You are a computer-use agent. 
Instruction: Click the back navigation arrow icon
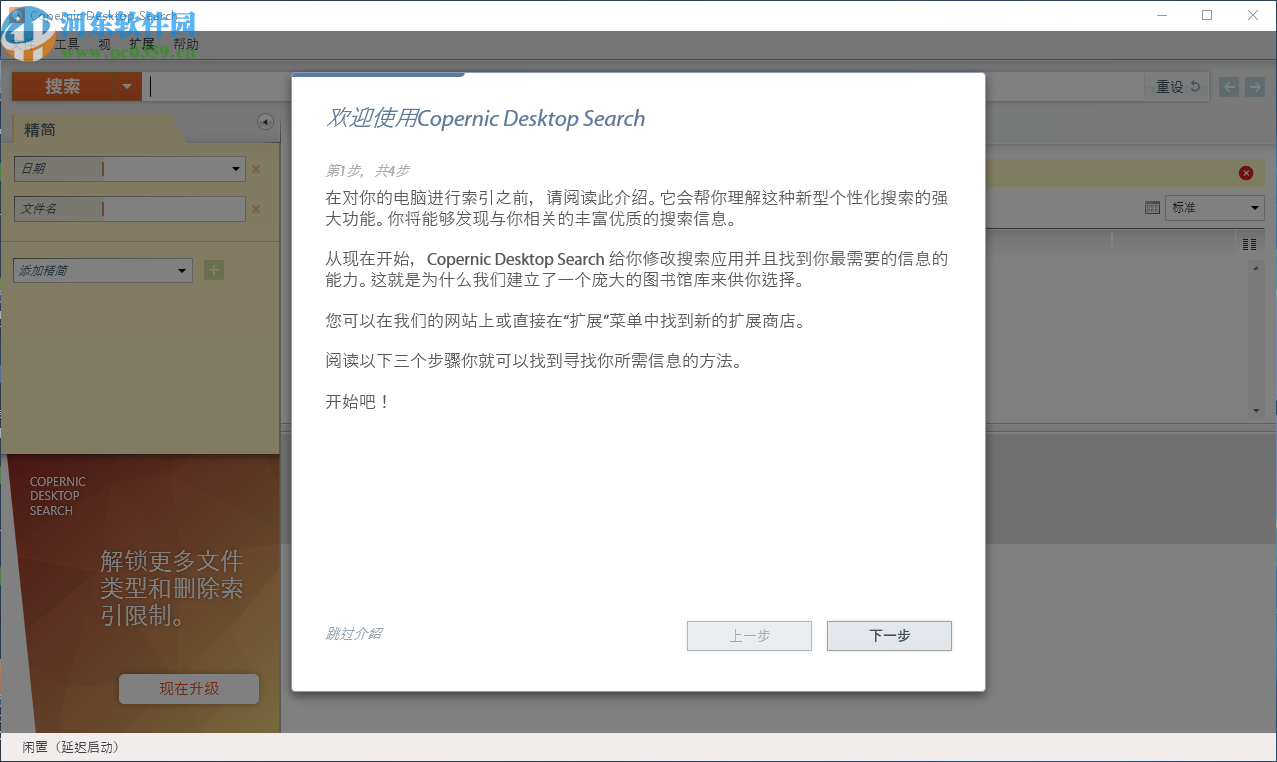tap(1229, 87)
